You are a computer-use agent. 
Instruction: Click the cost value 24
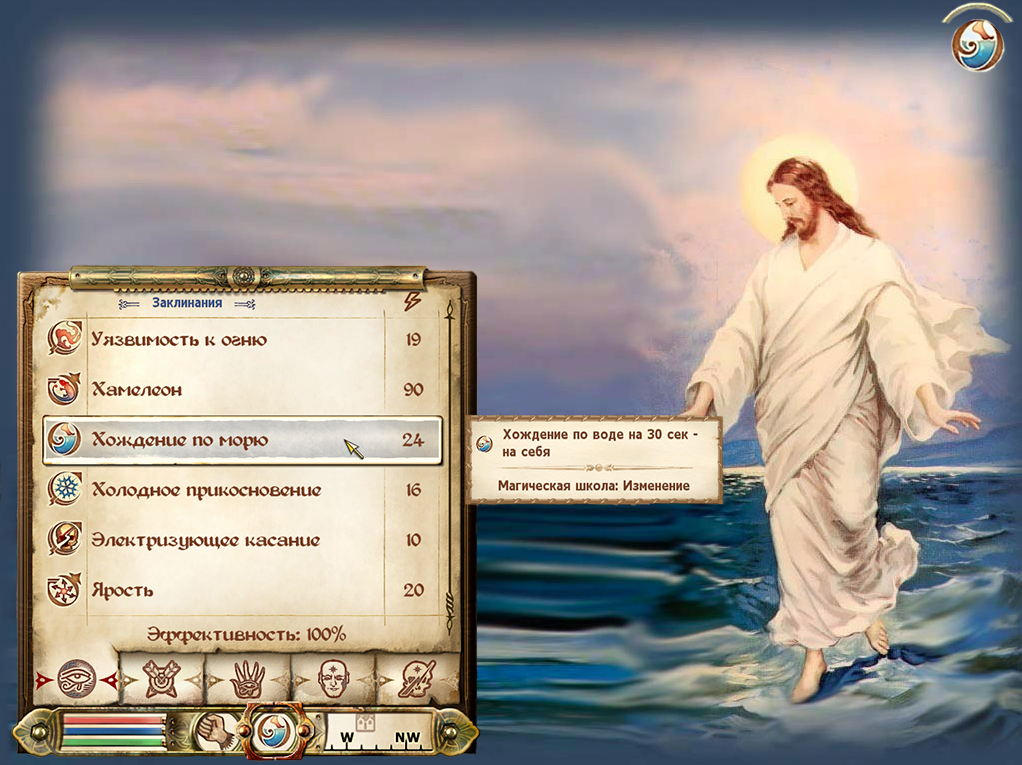pos(413,440)
